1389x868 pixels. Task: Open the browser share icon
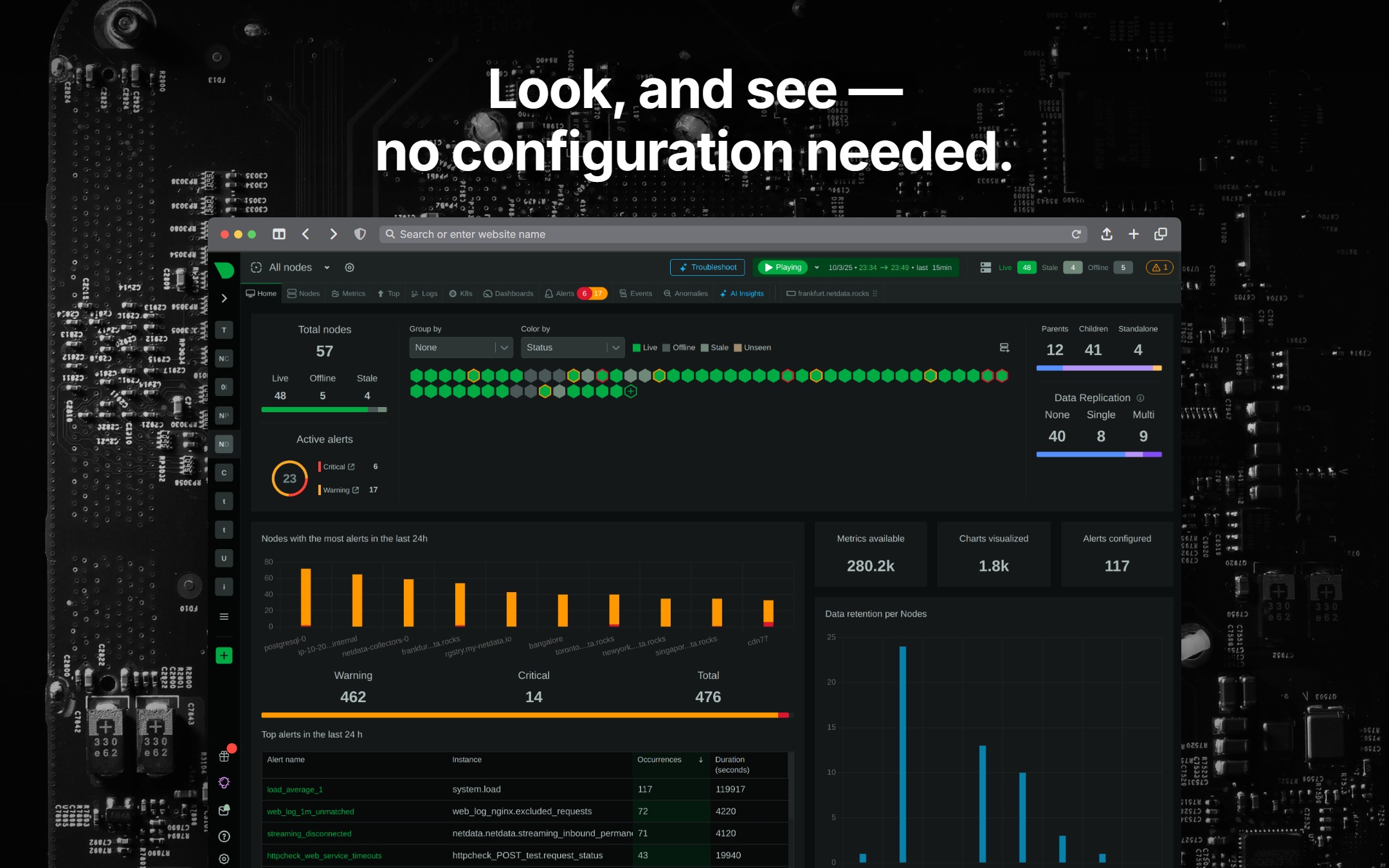pos(1107,234)
